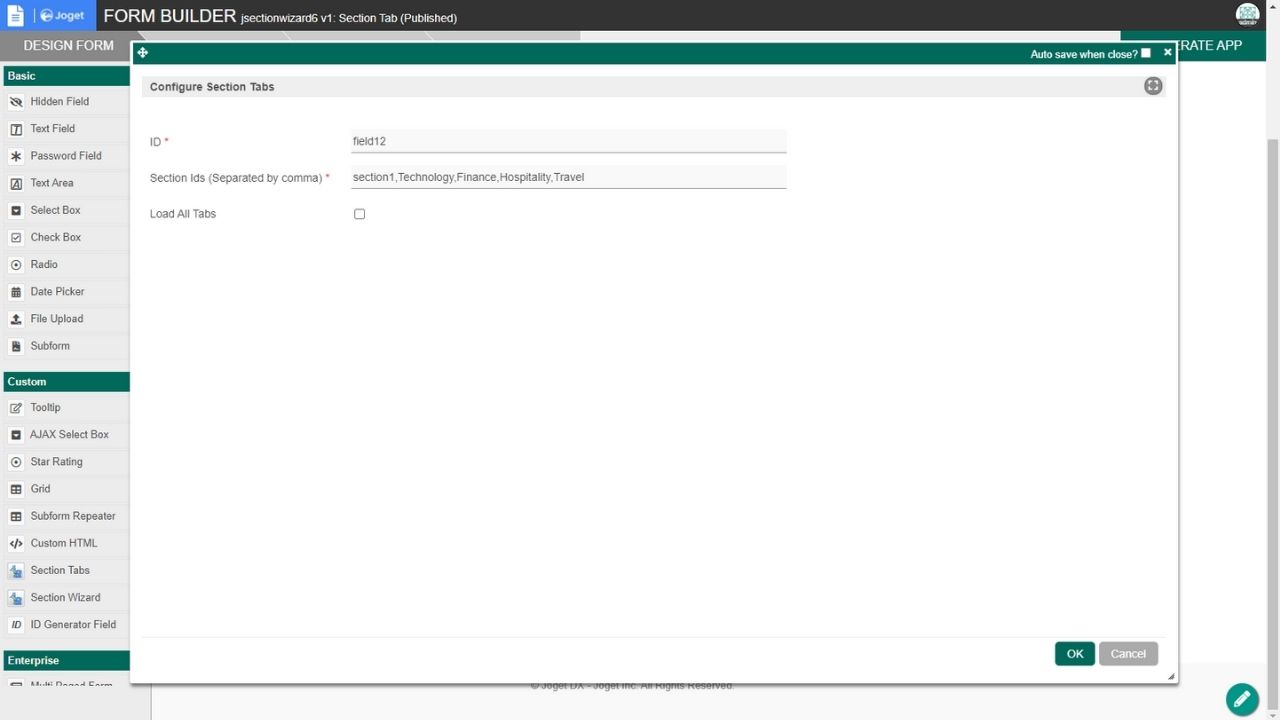Click the fullscreen icon in dialog header
1280x720 pixels.
[1153, 86]
